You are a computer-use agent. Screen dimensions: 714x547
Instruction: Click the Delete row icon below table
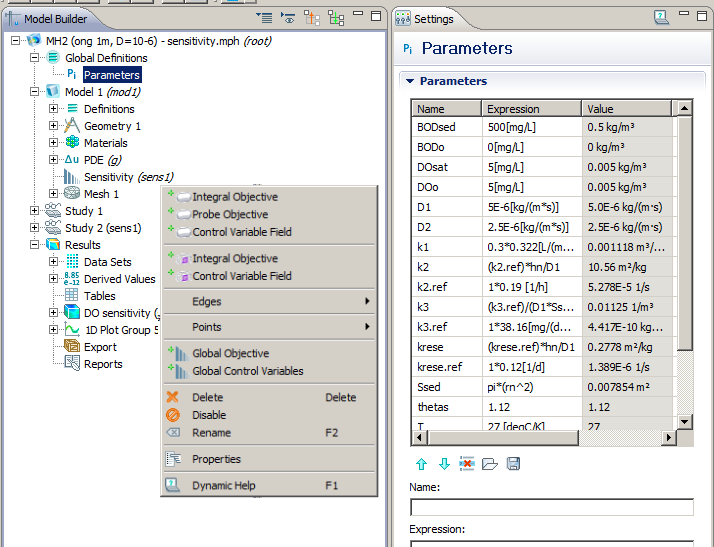(x=466, y=464)
